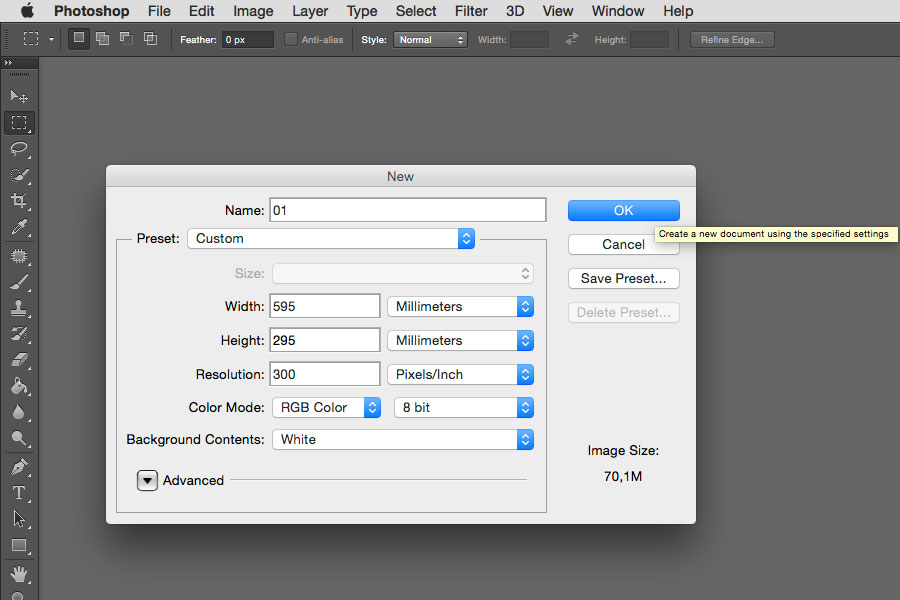The image size is (900, 600).
Task: Click the Save Preset button
Action: tap(624, 278)
